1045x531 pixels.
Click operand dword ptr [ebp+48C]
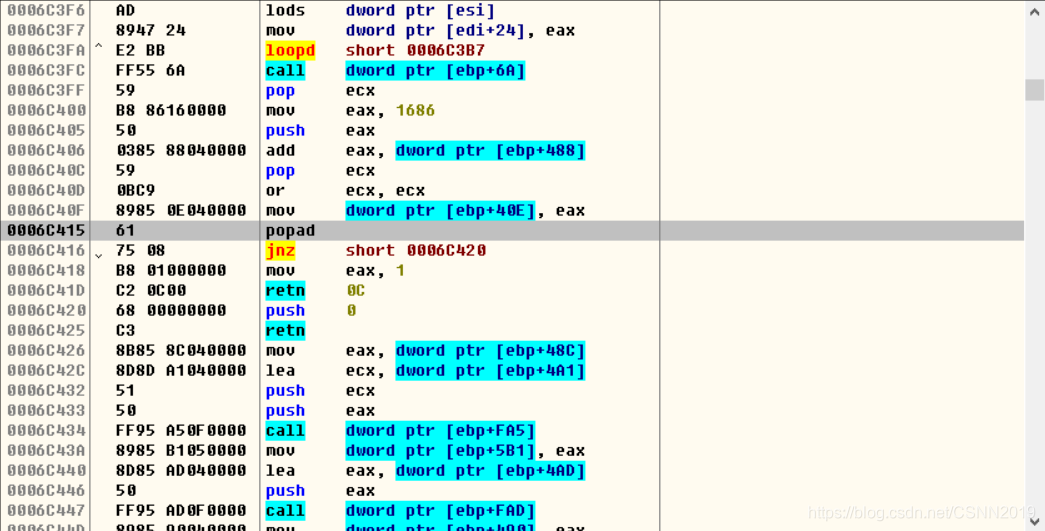[491, 350]
